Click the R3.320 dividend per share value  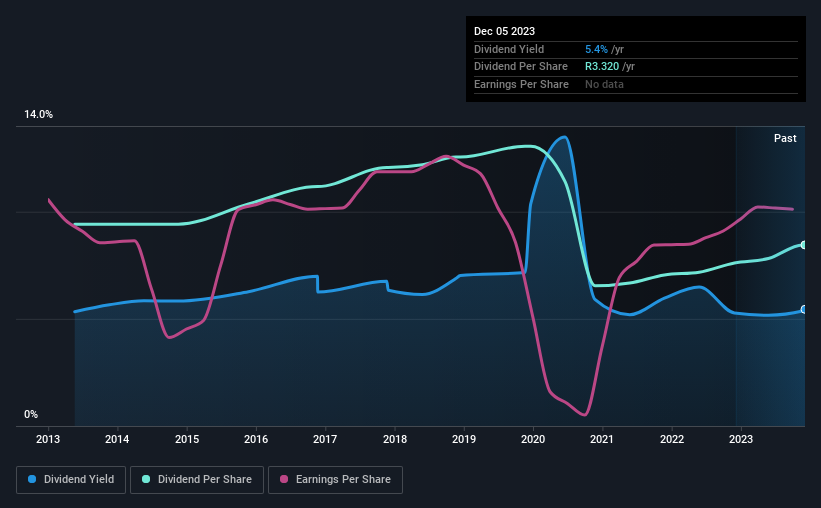(602, 67)
